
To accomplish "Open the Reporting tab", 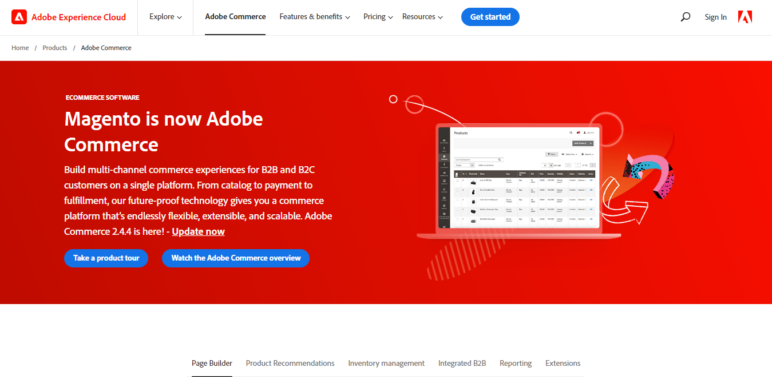I will pyautogui.click(x=515, y=363).
